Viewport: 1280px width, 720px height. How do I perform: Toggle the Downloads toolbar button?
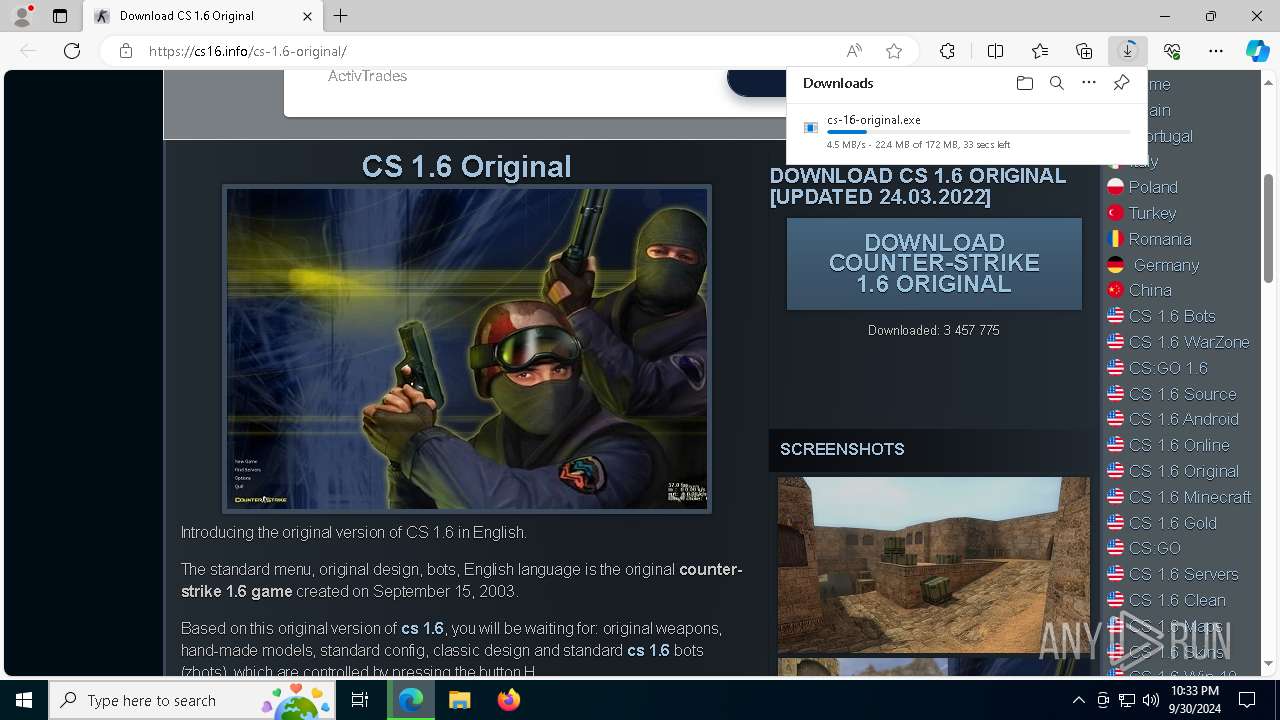click(1128, 51)
